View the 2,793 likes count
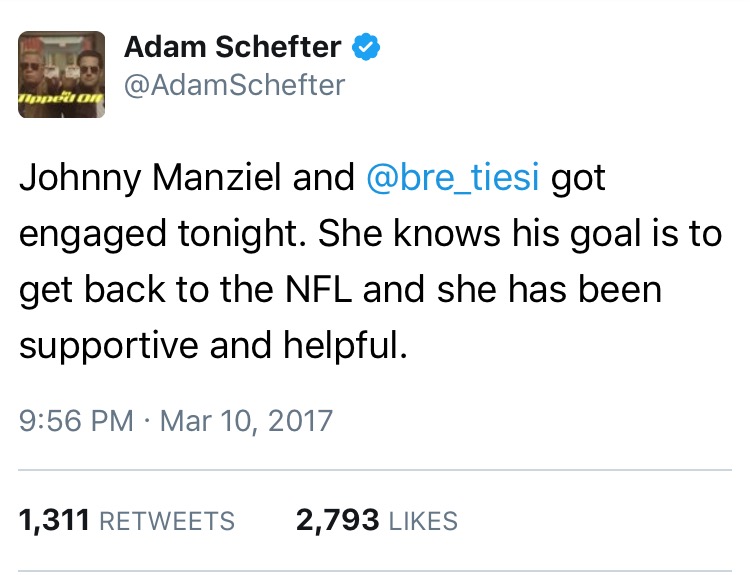 [338, 520]
